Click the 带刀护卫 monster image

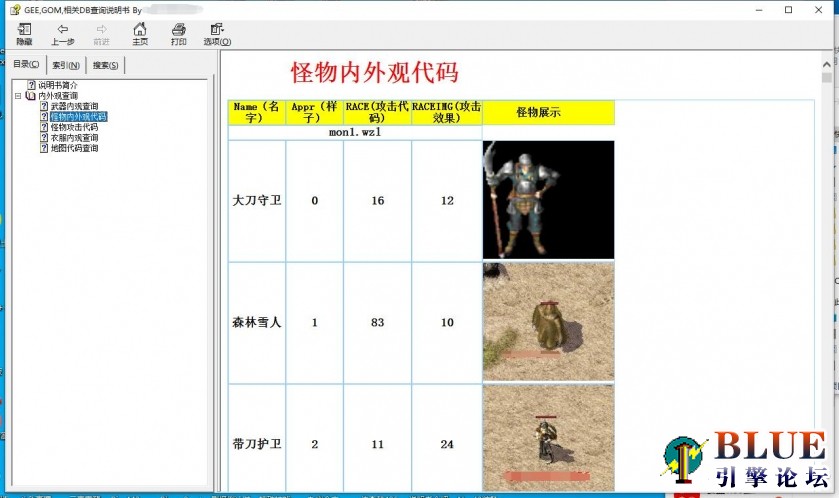pos(548,438)
